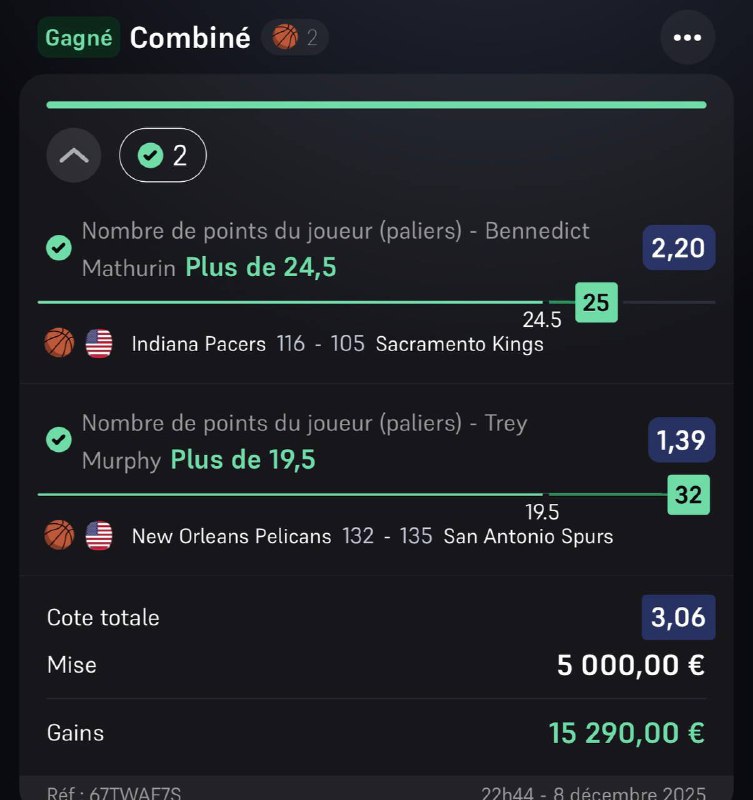Click the 32 points marker on Murphy tracker
The width and height of the screenshot is (753, 800).
(688, 494)
